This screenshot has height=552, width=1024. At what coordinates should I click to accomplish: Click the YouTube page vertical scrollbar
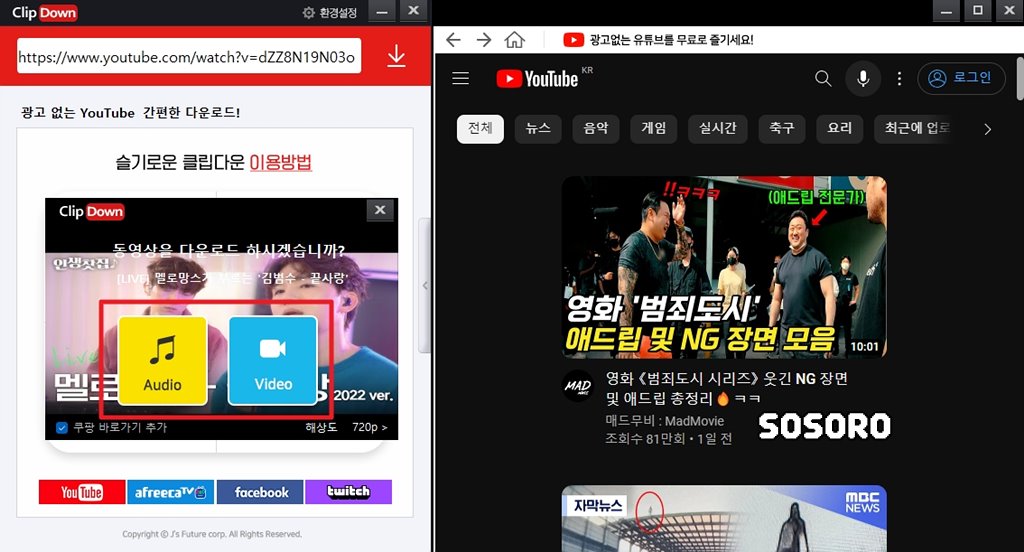pos(1019,78)
